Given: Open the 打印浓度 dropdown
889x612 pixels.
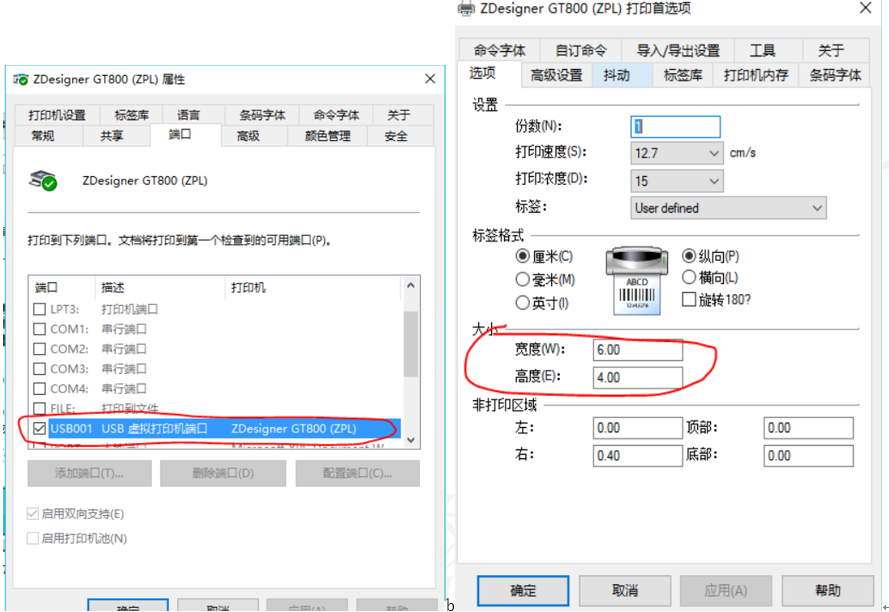Looking at the screenshot, I should tap(676, 181).
